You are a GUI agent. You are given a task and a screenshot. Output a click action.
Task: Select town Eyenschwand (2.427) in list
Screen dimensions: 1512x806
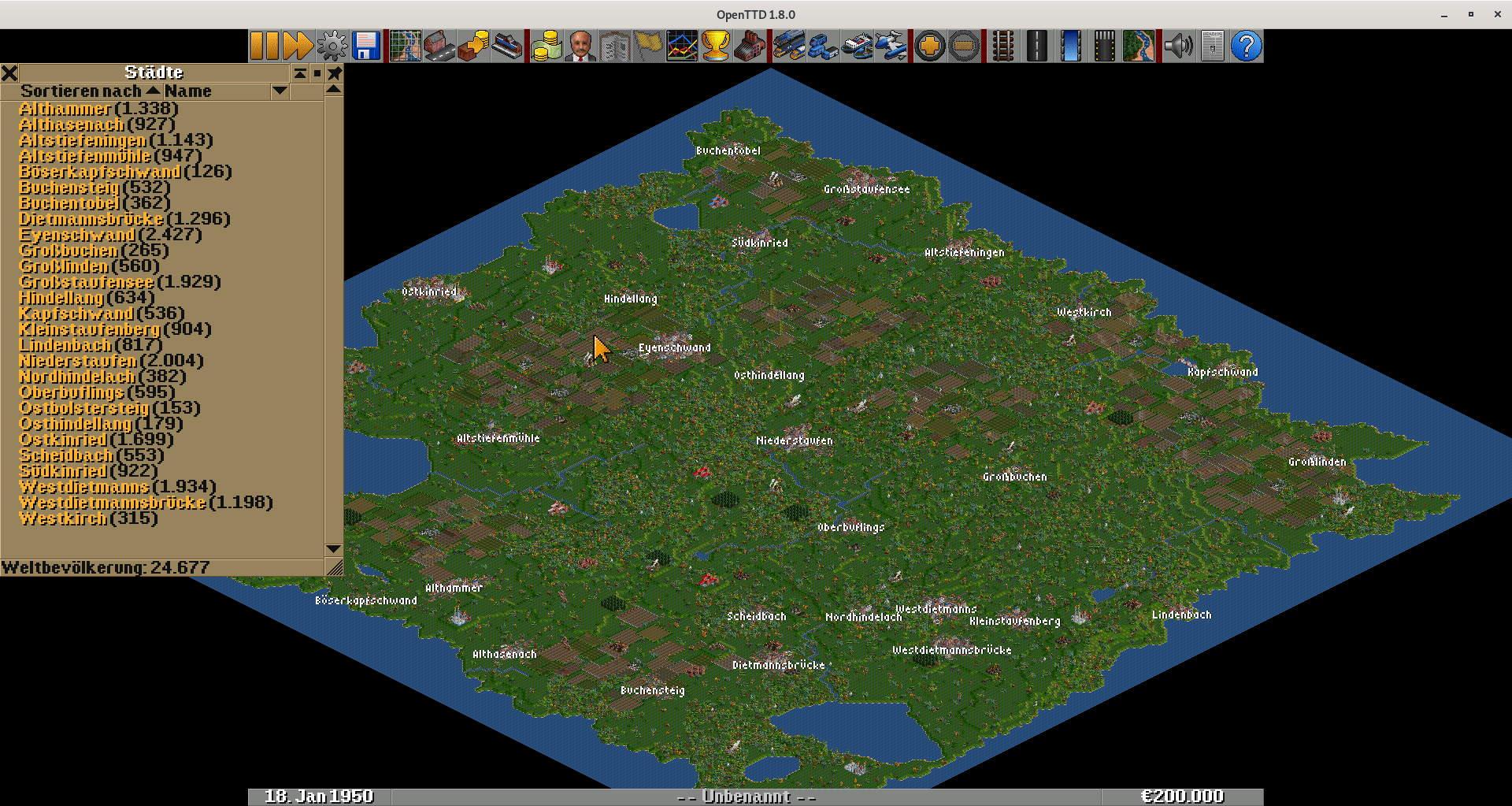[x=110, y=235]
